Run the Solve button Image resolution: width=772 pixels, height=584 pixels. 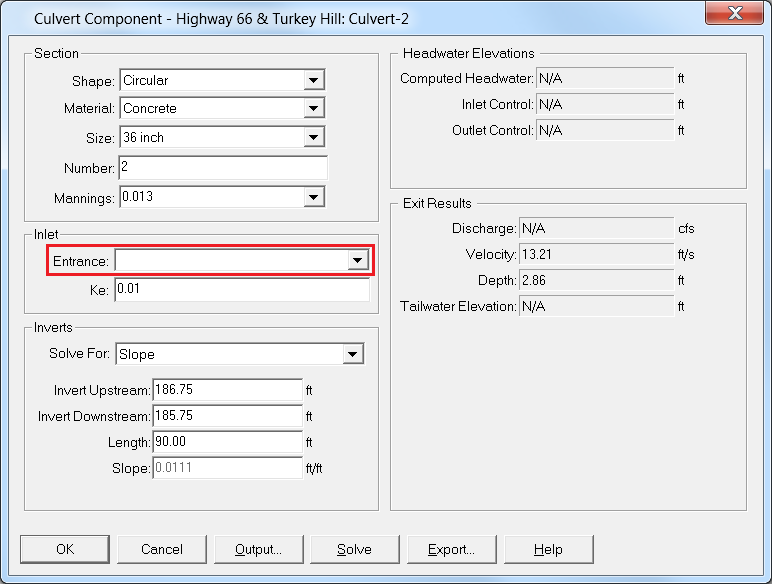click(354, 549)
